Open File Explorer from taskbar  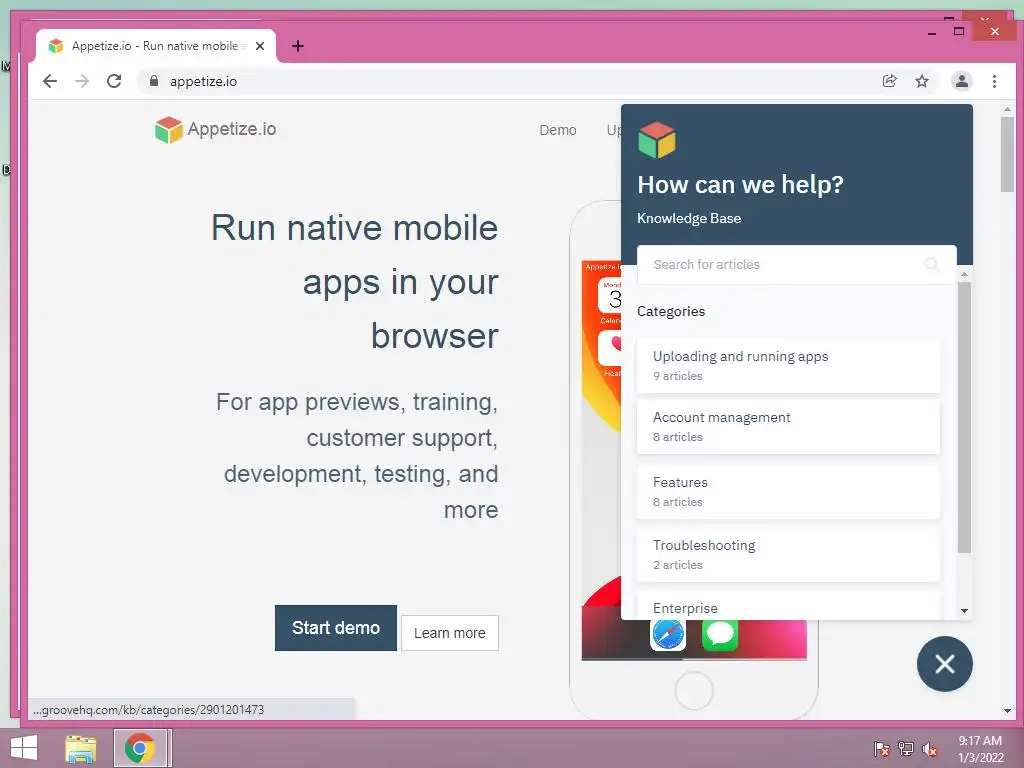[x=80, y=748]
